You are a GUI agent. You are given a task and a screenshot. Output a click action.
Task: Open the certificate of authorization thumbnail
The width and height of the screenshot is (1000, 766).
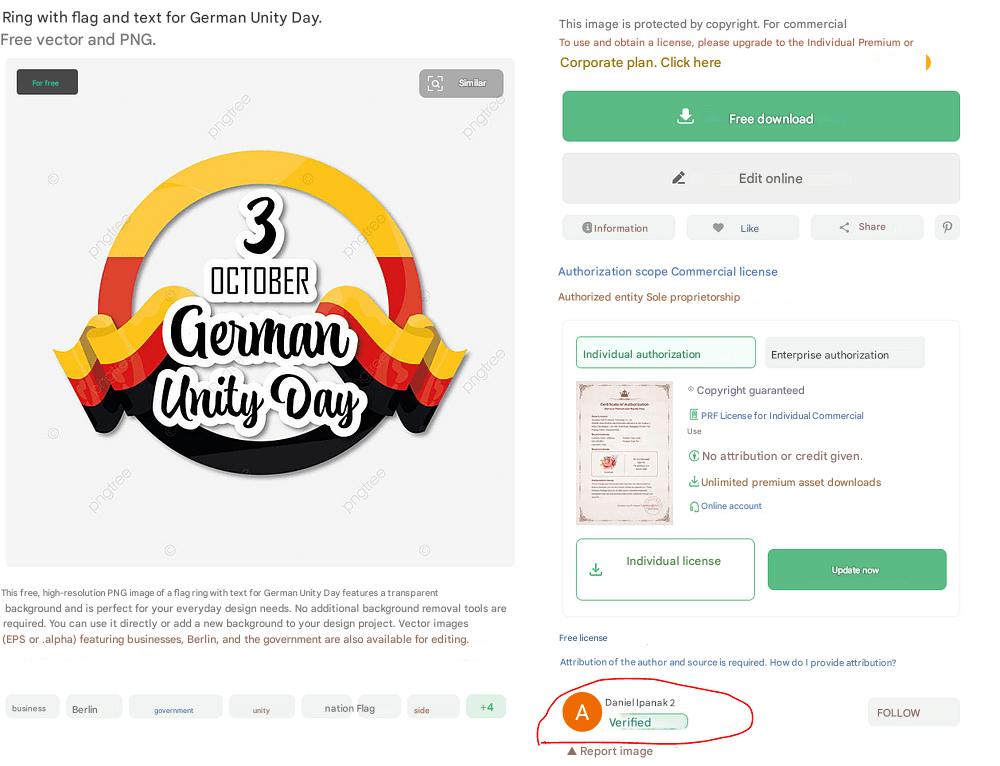624,453
